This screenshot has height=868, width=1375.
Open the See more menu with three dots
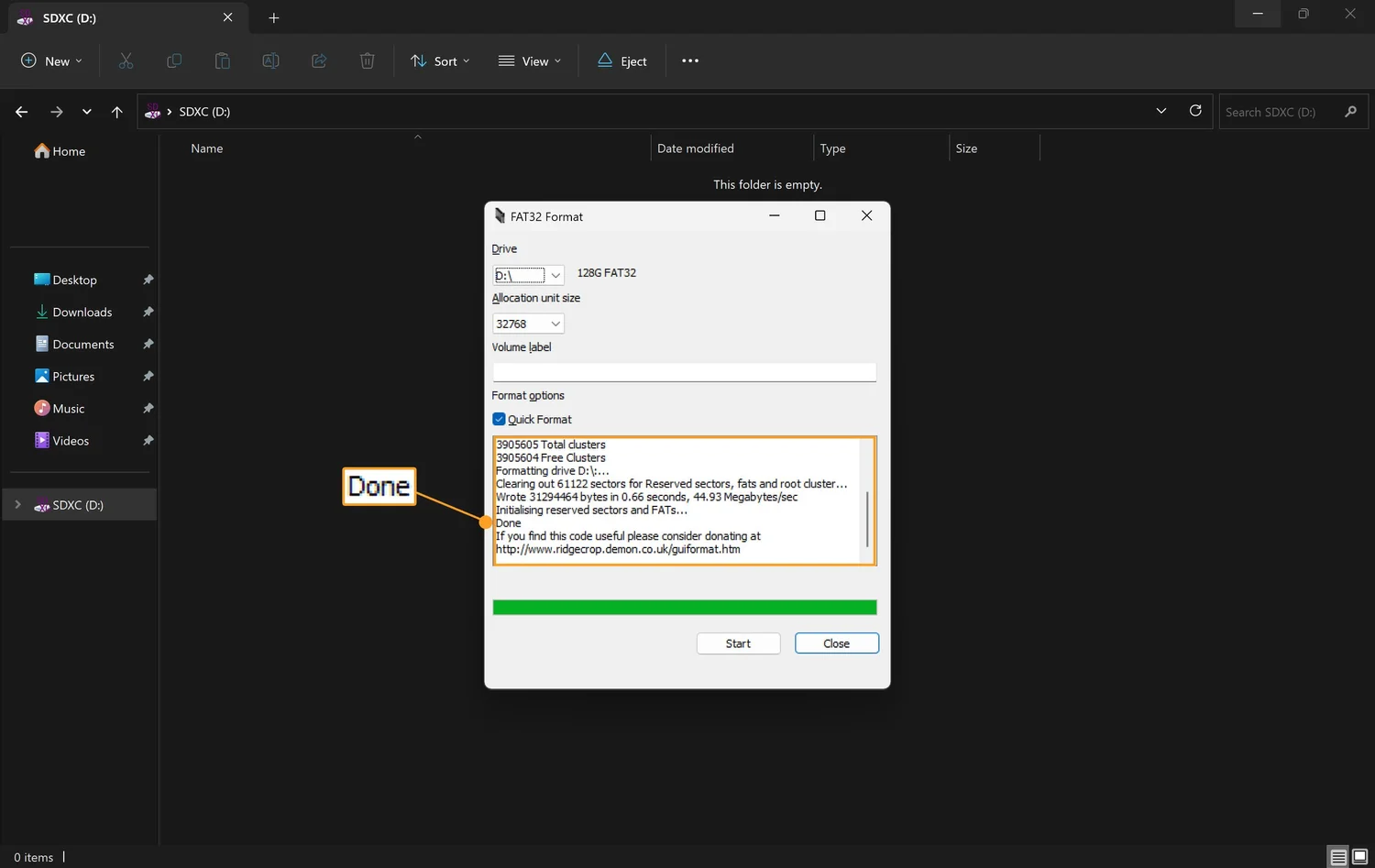(x=689, y=60)
